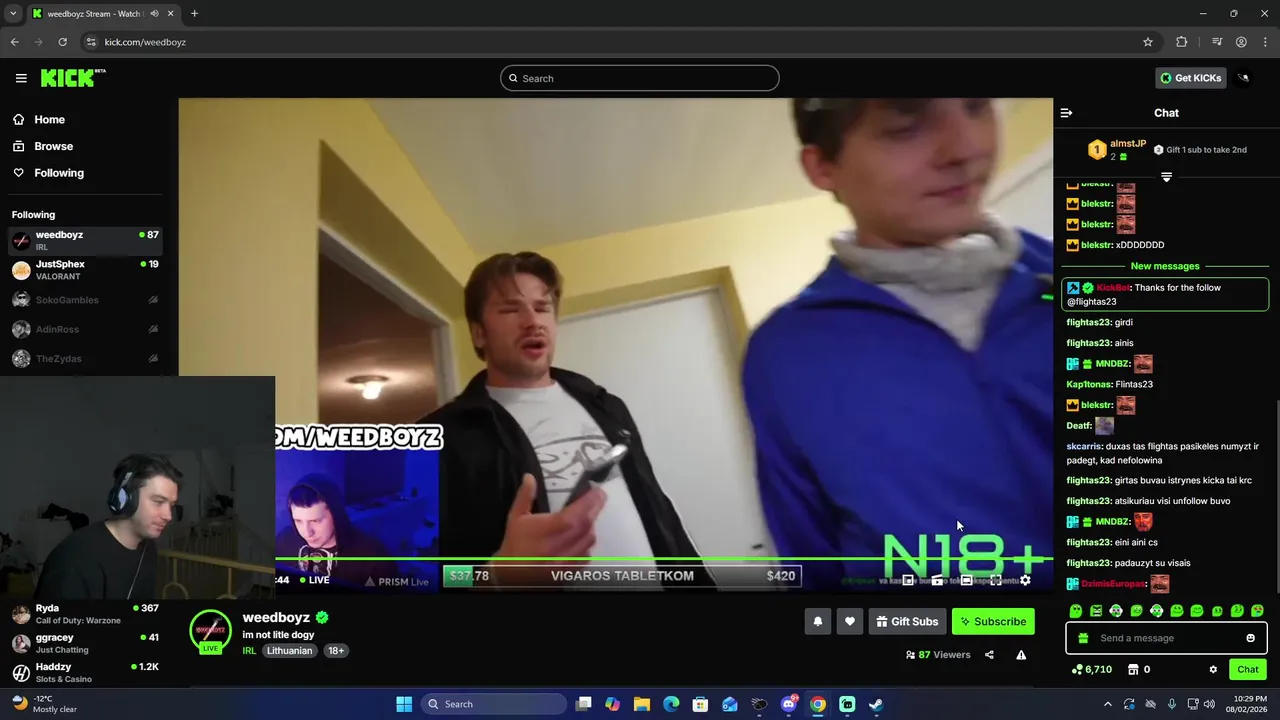Image resolution: width=1280 pixels, height=720 pixels.
Task: Select the angry green quick emote
Action: 1096,611
